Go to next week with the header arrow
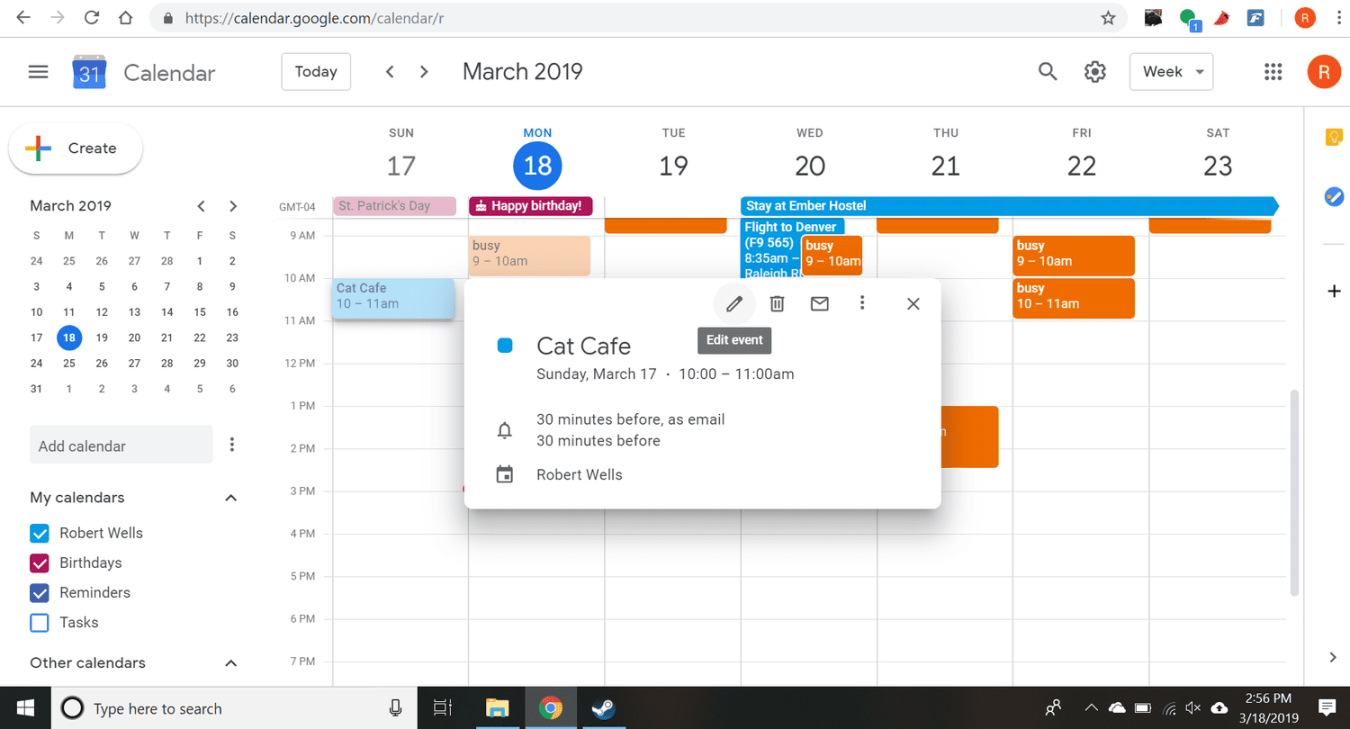Image resolution: width=1350 pixels, height=729 pixels. [x=424, y=72]
